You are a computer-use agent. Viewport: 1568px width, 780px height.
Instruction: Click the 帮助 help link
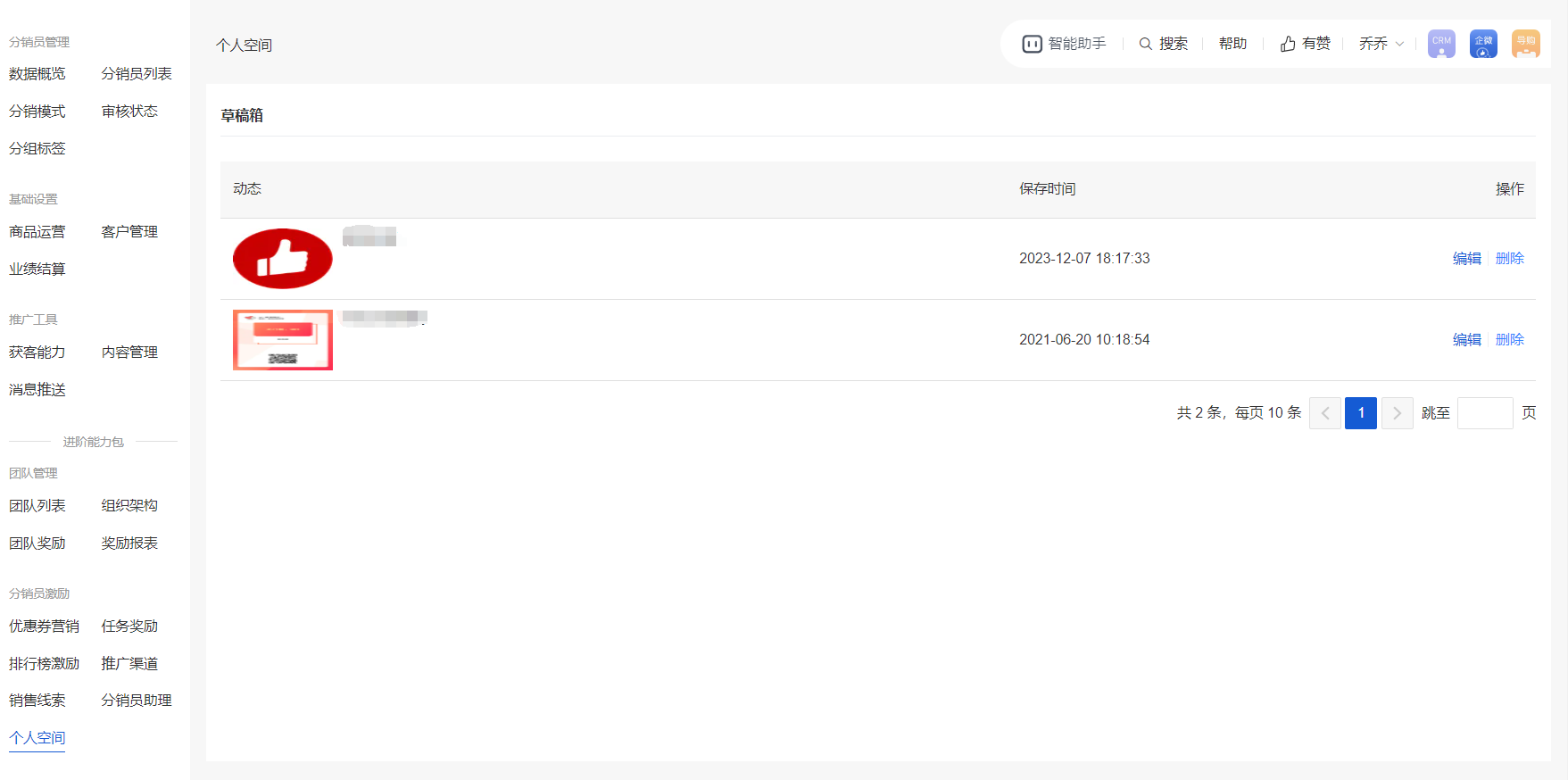coord(1232,44)
